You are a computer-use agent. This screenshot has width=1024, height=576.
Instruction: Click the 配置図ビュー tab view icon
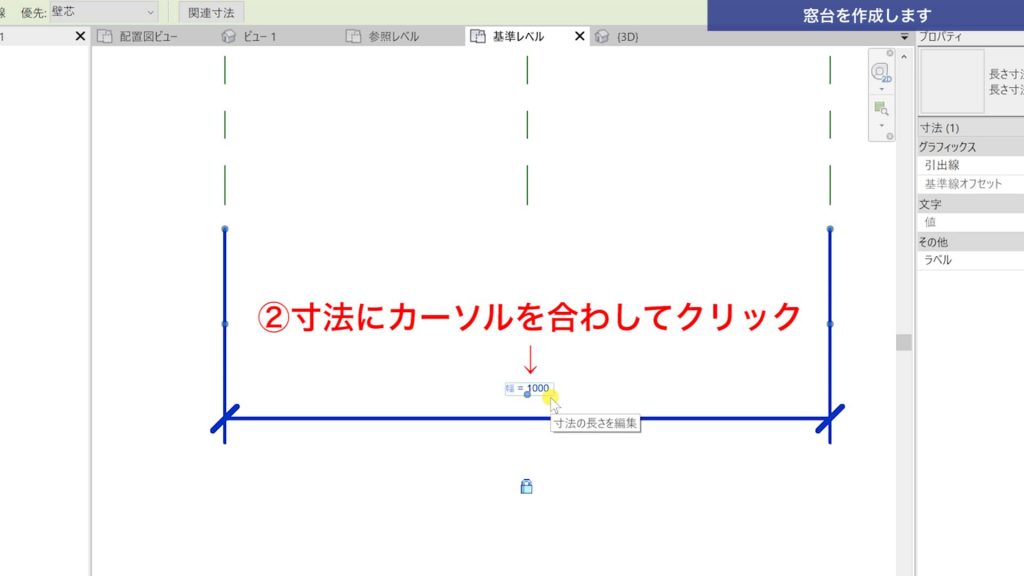[105, 36]
